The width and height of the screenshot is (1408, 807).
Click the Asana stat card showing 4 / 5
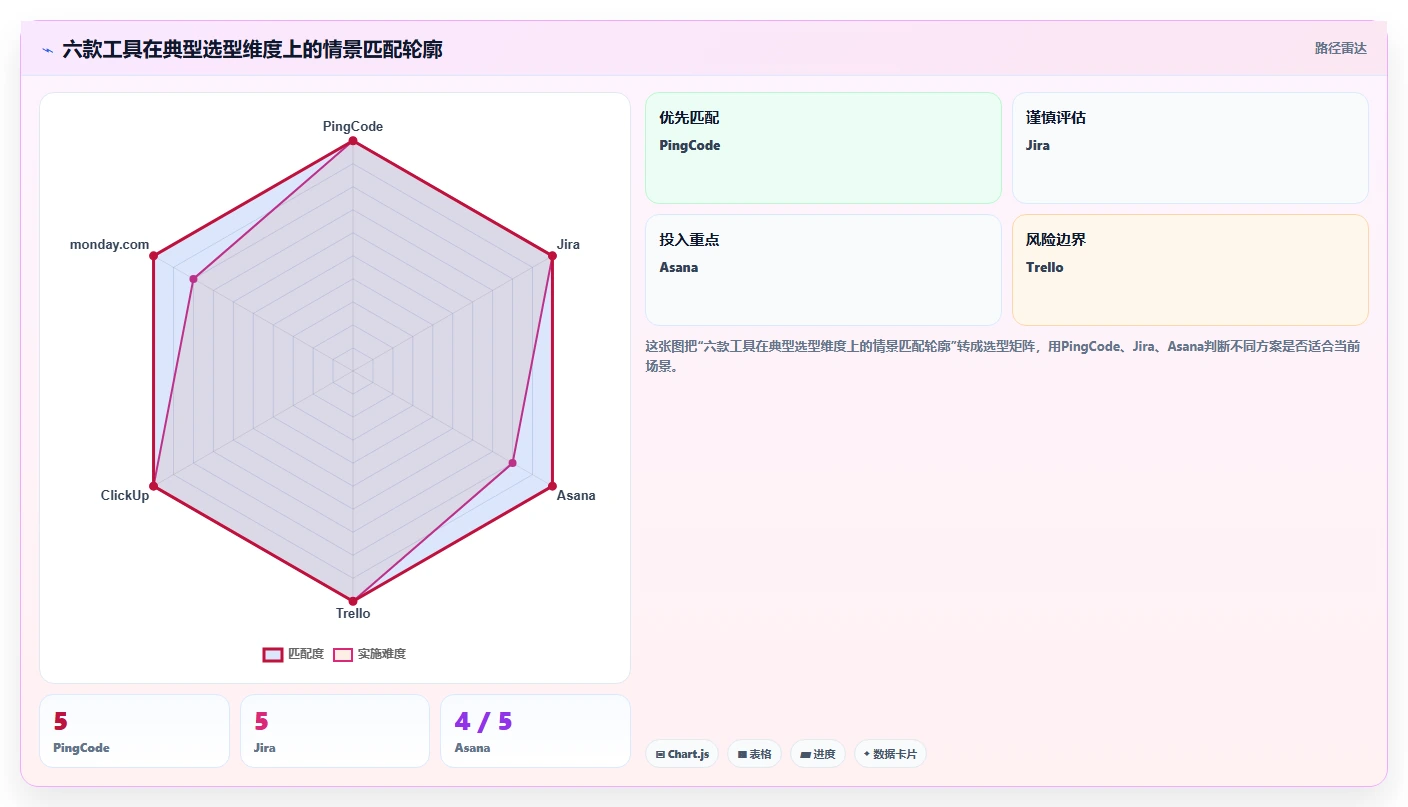coord(535,731)
